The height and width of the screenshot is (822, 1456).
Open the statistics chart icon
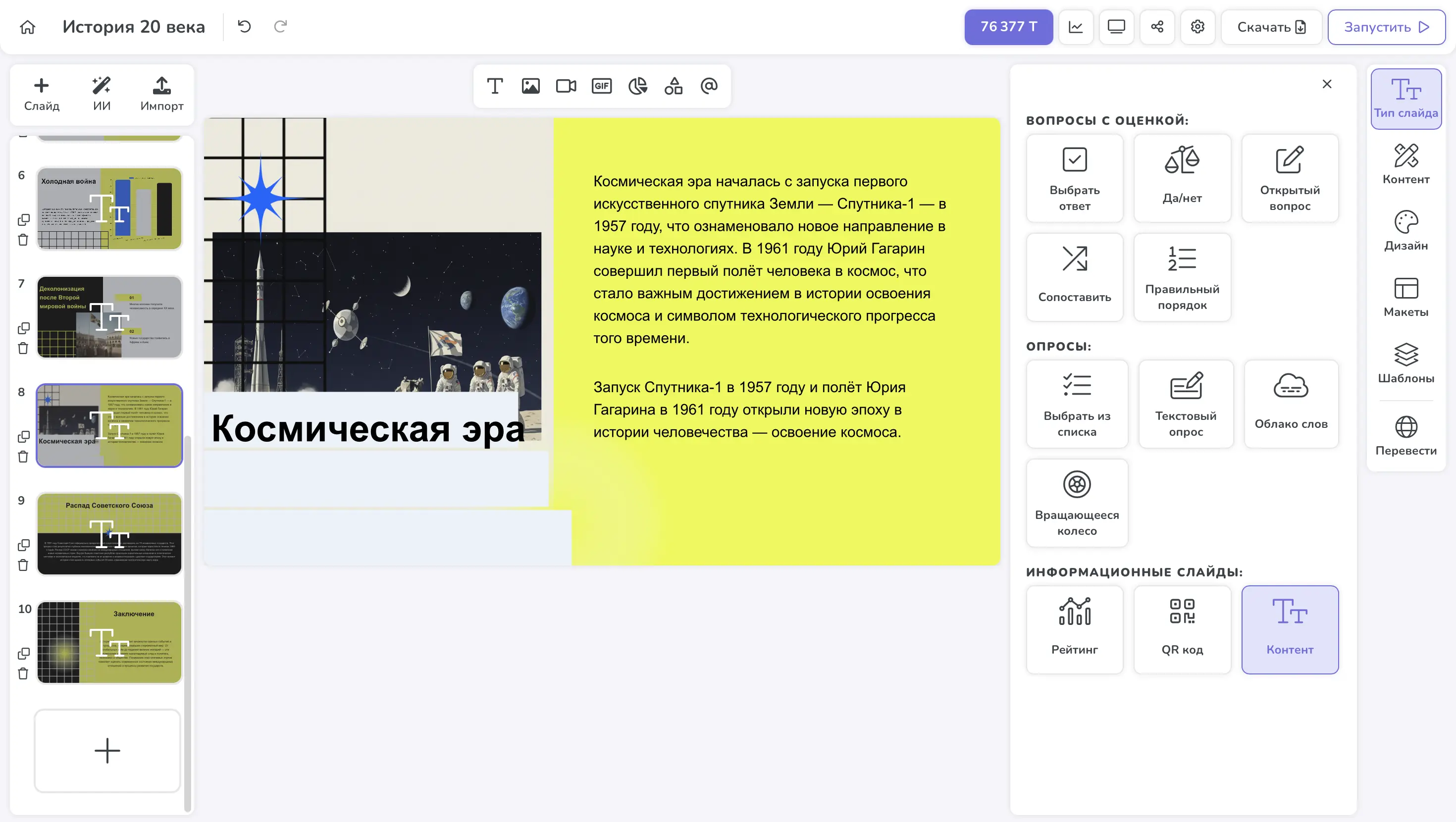click(1076, 27)
